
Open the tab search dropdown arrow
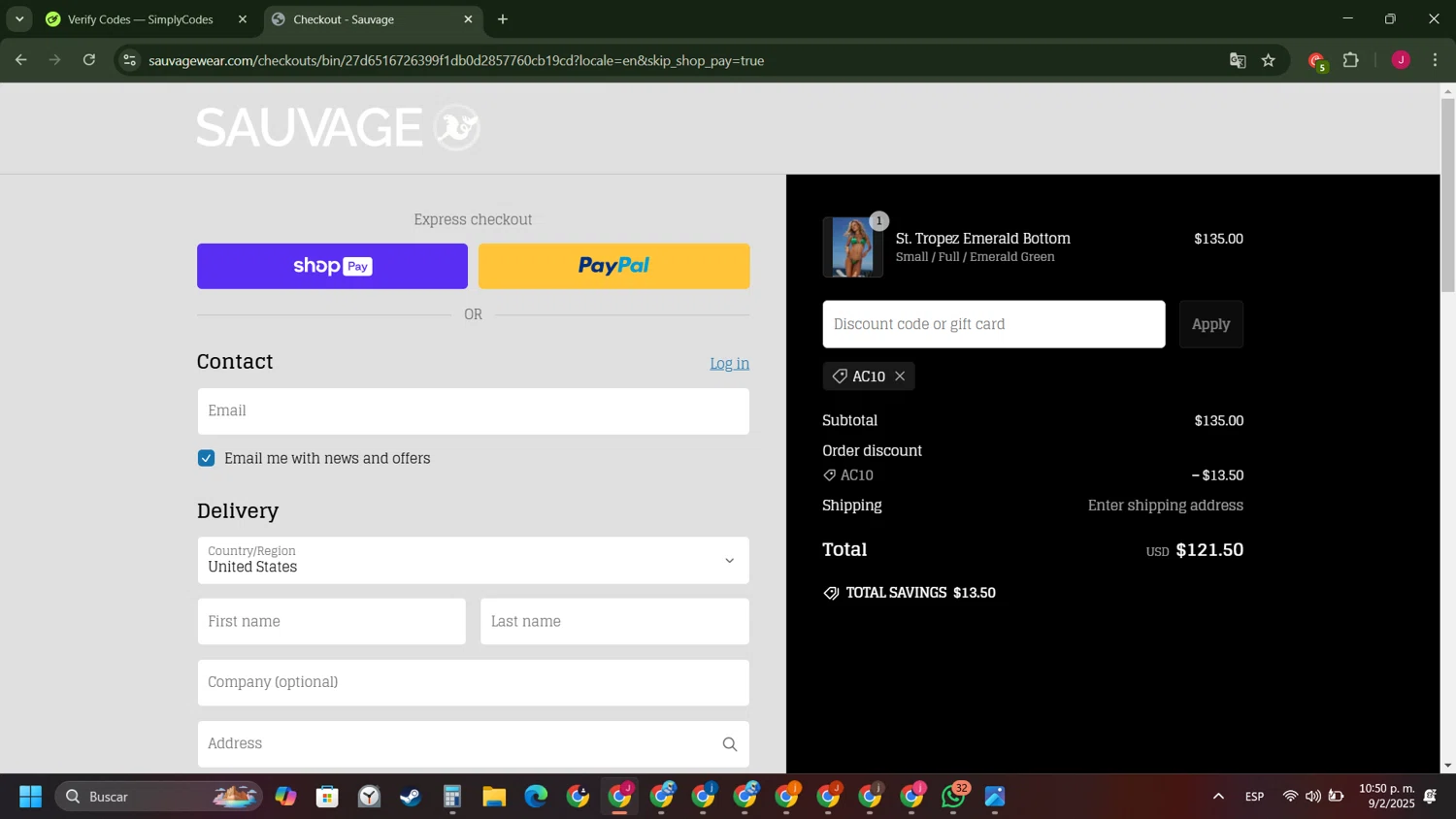click(x=19, y=19)
